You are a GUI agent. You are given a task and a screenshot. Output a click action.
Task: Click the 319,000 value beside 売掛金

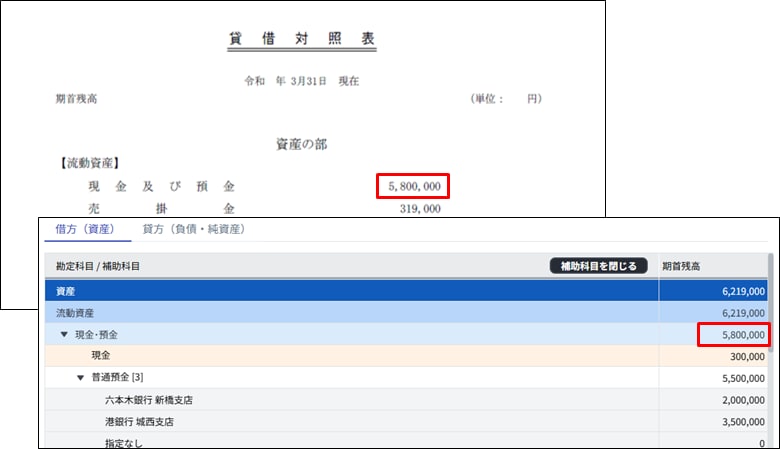click(x=419, y=209)
